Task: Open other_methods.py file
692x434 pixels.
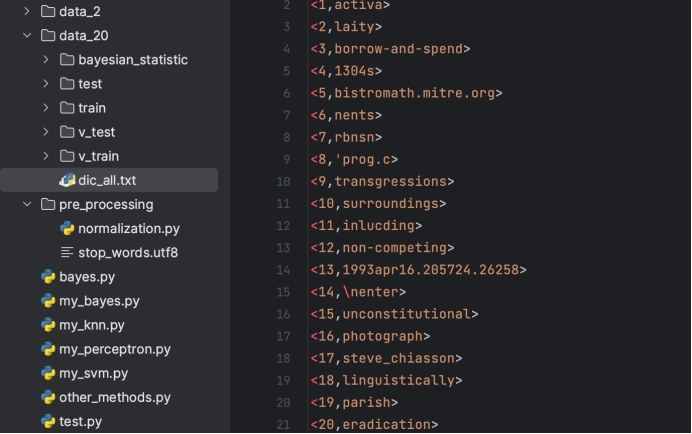Action: [114, 397]
